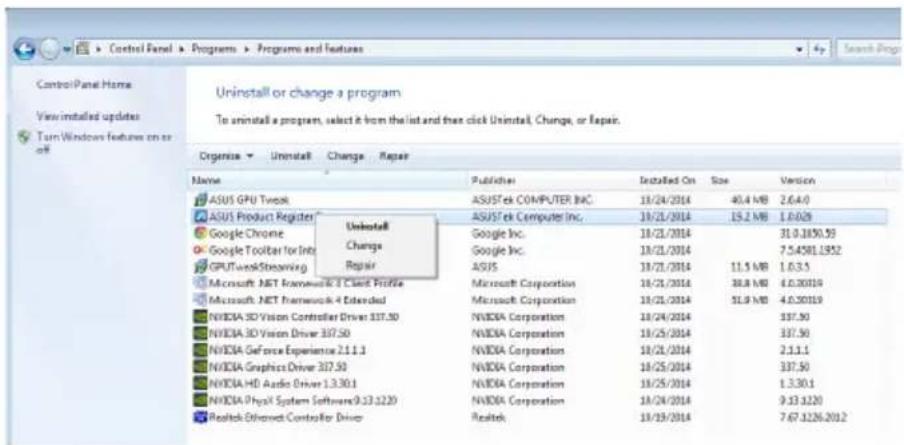
Task: Select the Google Chrome row name
Action: click(x=246, y=233)
